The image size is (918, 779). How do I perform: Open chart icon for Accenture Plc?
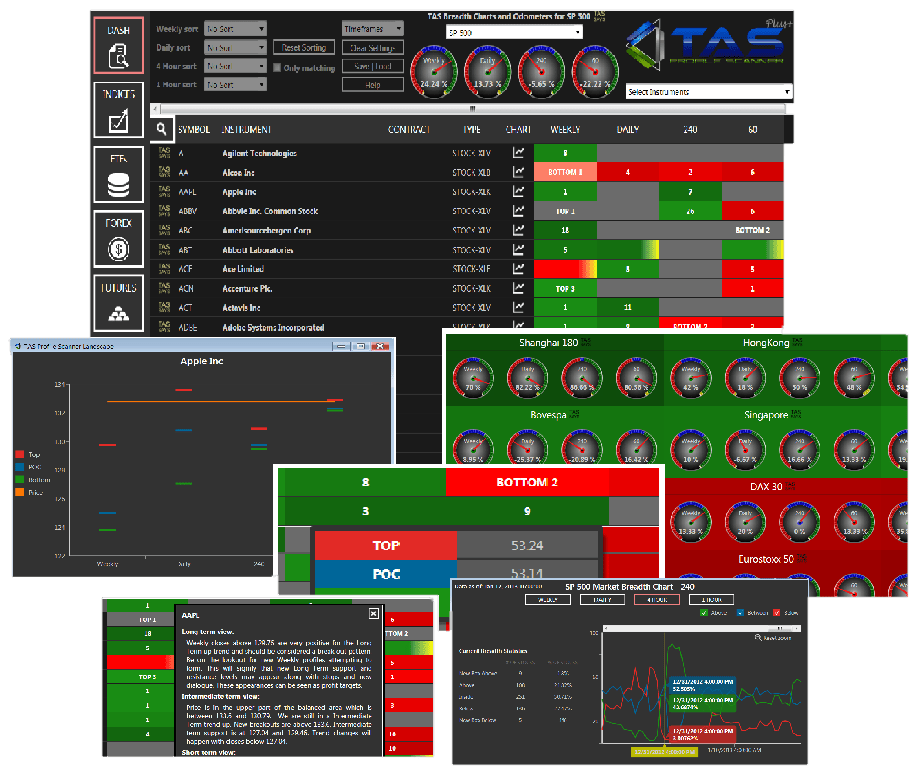pos(518,288)
